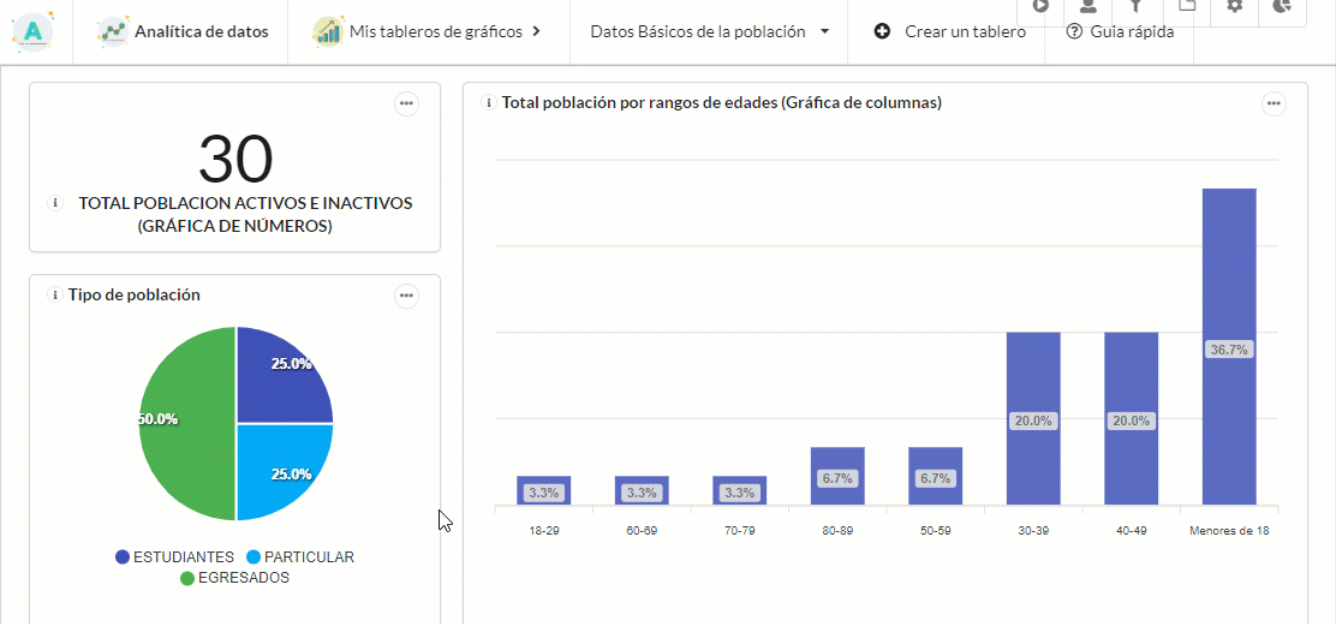
Task: Click the 30-39 axis label
Action: pyautogui.click(x=1033, y=531)
